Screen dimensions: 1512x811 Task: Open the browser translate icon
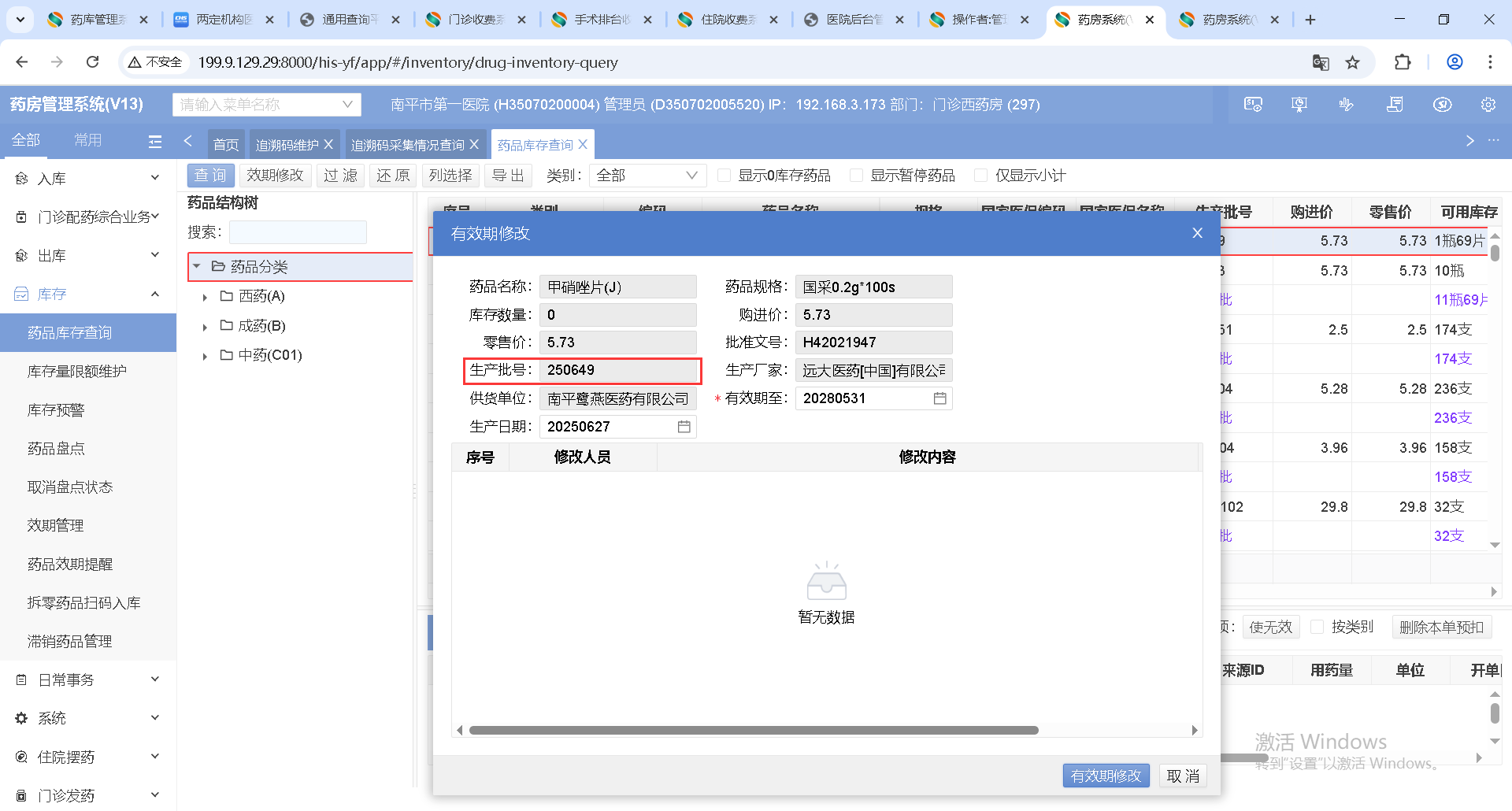click(1321, 62)
